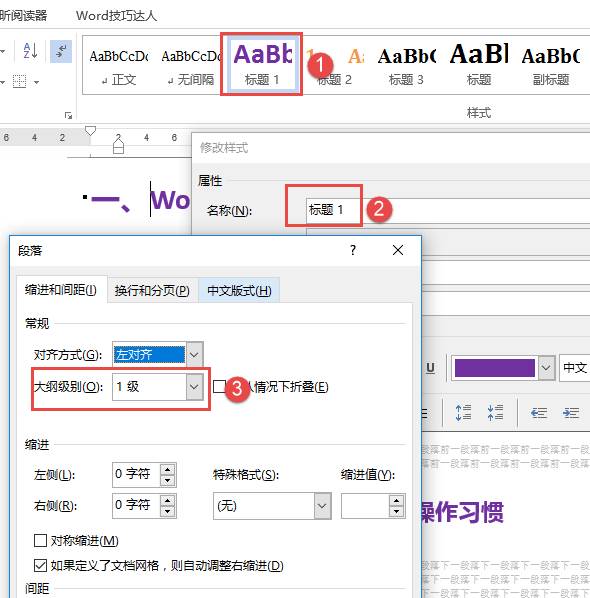
Task: Open the purple font color dropdown
Action: click(x=546, y=368)
